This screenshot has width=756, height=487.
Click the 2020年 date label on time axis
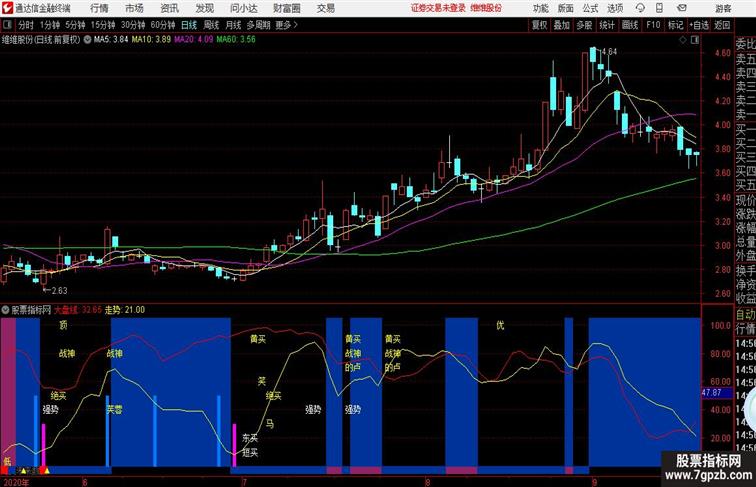(x=16, y=482)
